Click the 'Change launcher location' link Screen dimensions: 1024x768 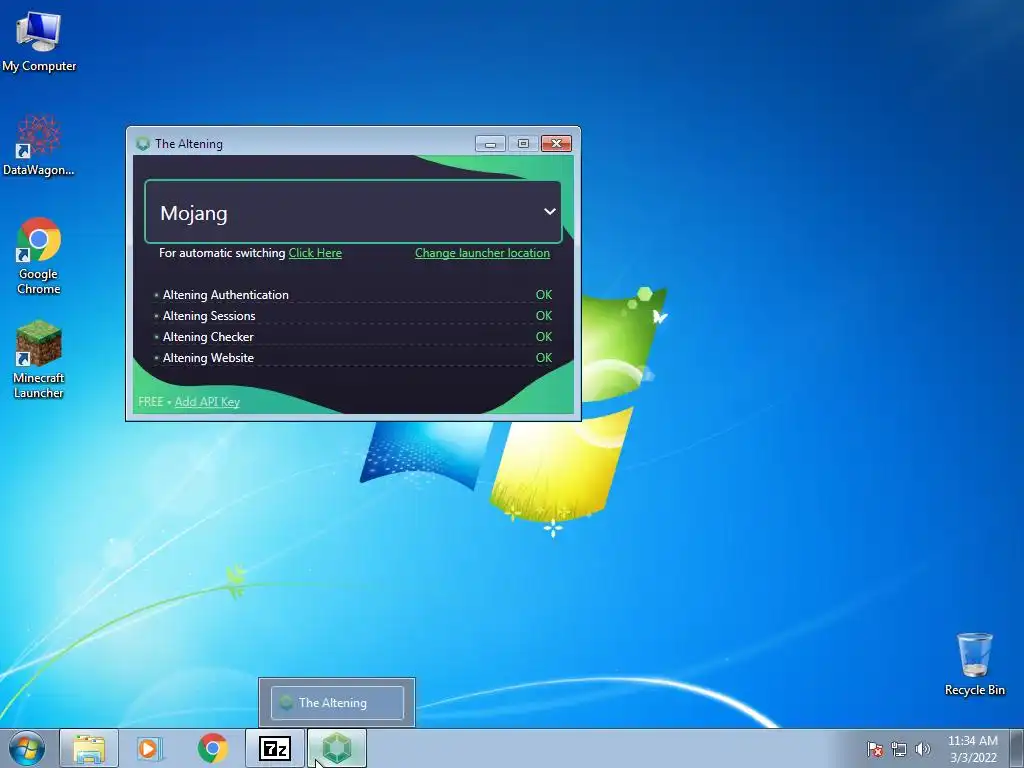482,253
